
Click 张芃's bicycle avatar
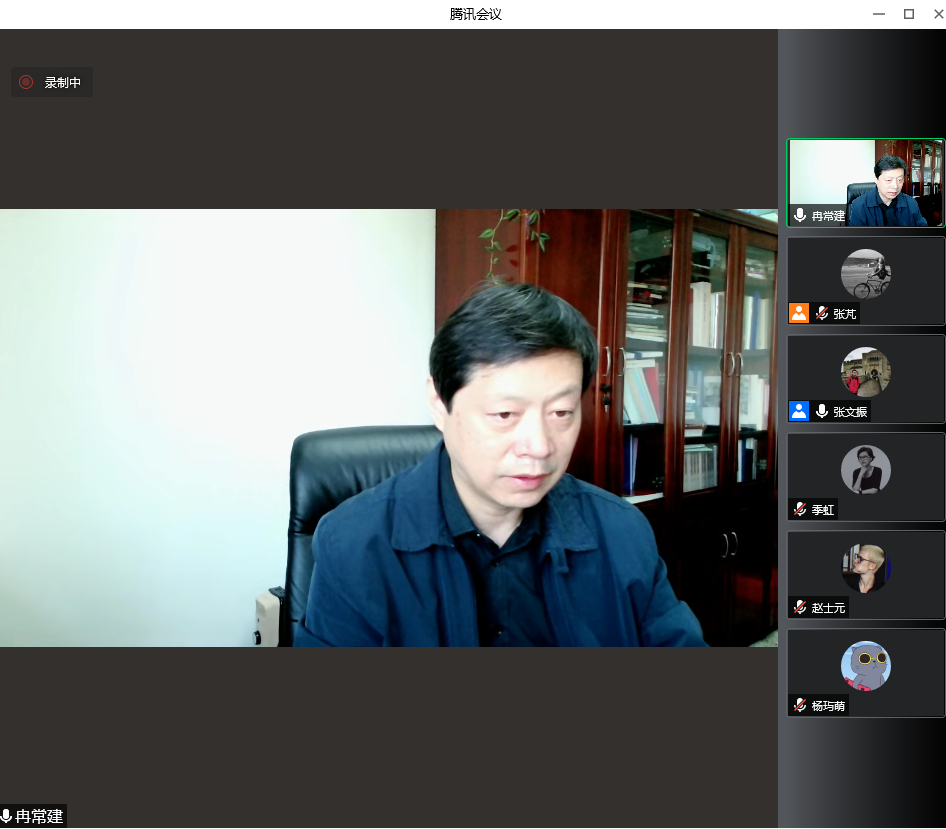866,274
